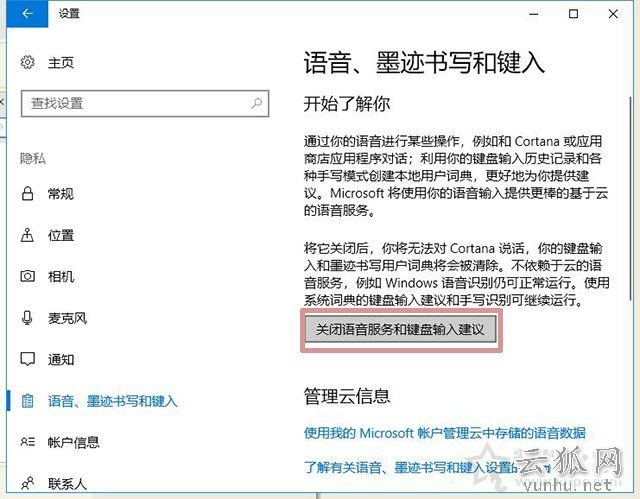Click the vertical scrollbar on right edge
This screenshot has height=499, width=640.
click(x=631, y=198)
